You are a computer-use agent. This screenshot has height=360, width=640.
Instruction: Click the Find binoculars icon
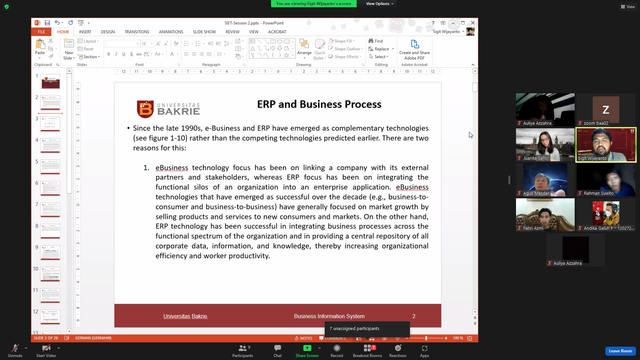[x=371, y=41]
